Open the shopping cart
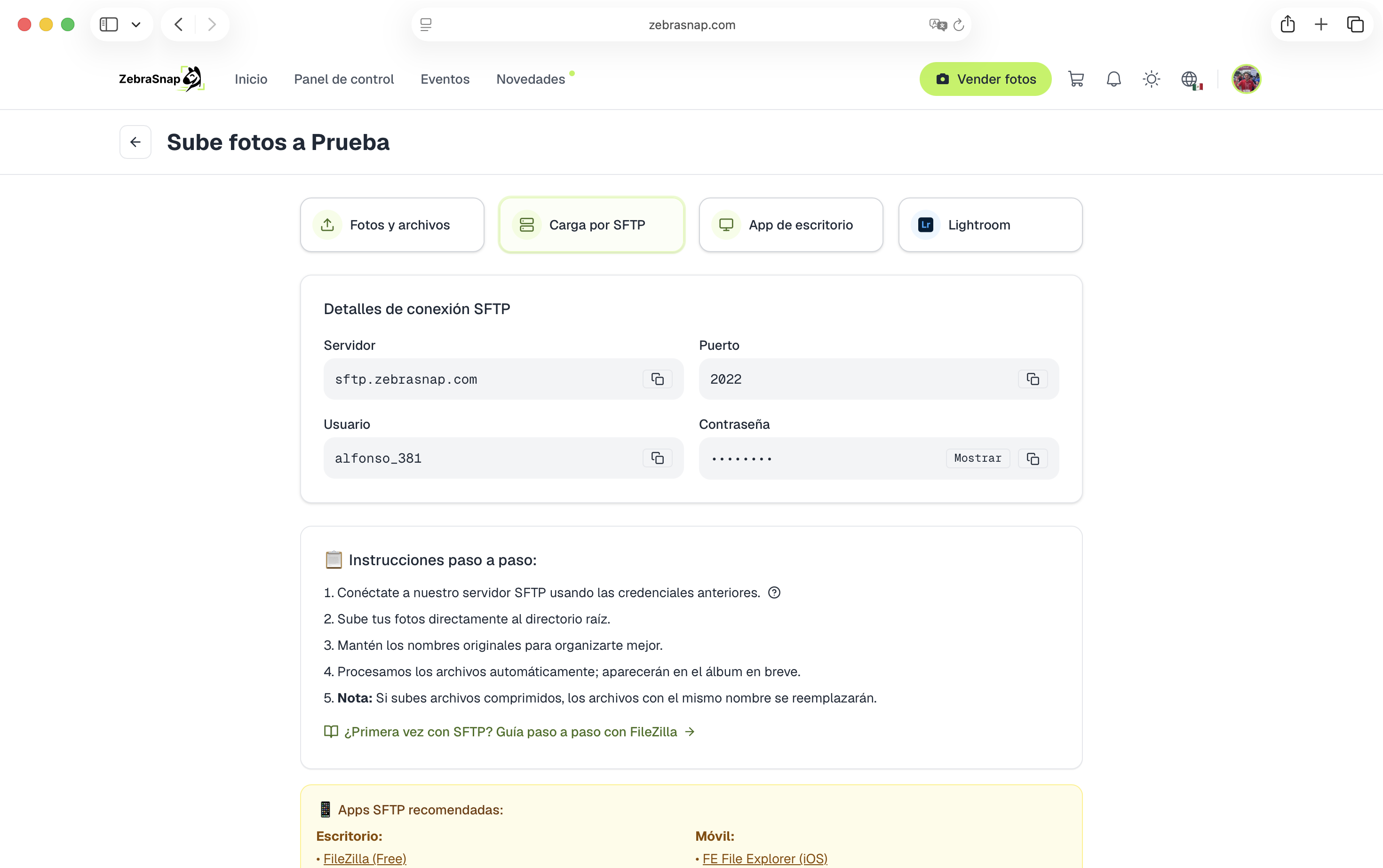Image resolution: width=1383 pixels, height=868 pixels. point(1076,79)
